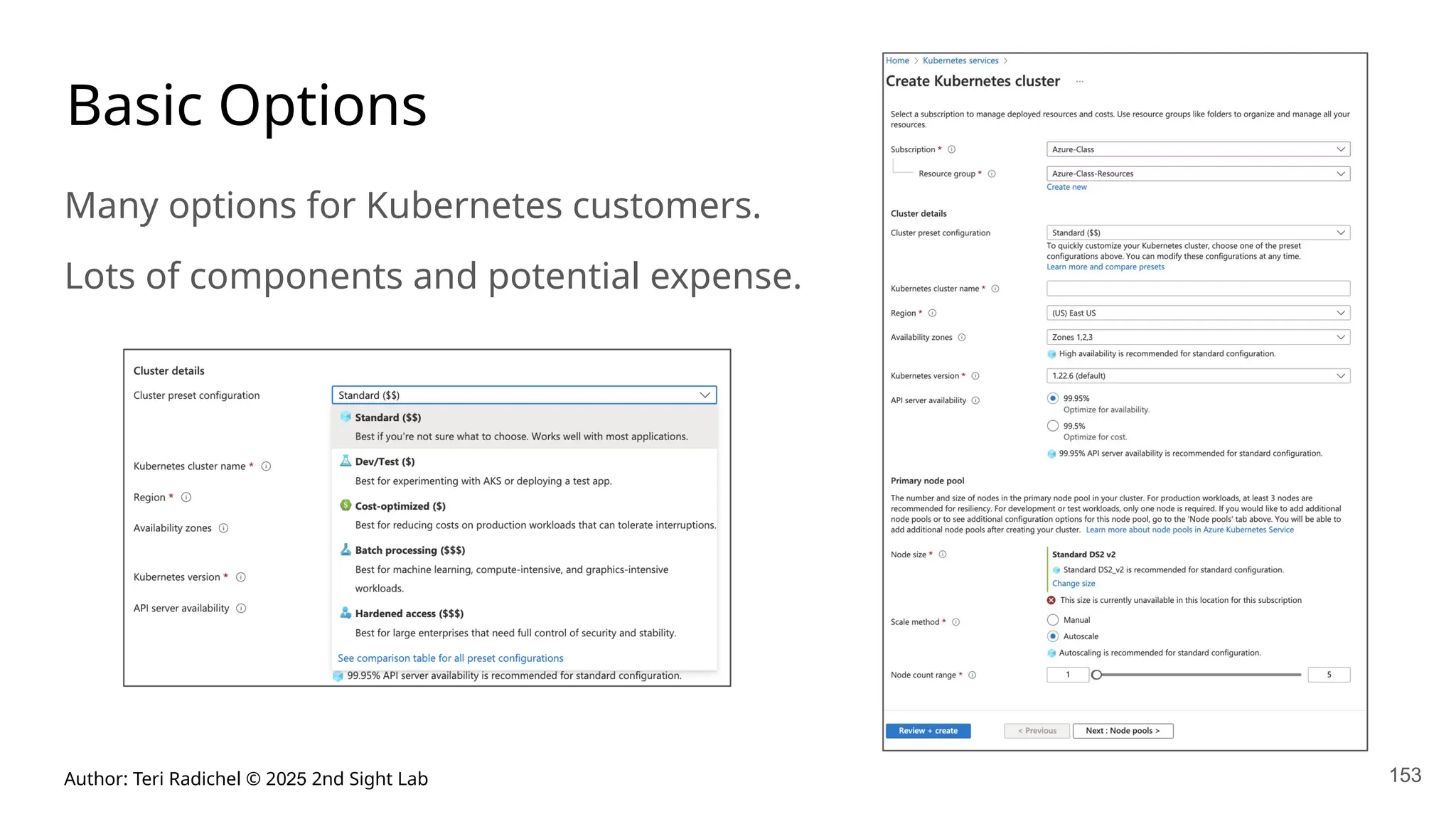The image size is (1456, 819).
Task: Click info icon beside Resource group label
Action: click(992, 173)
